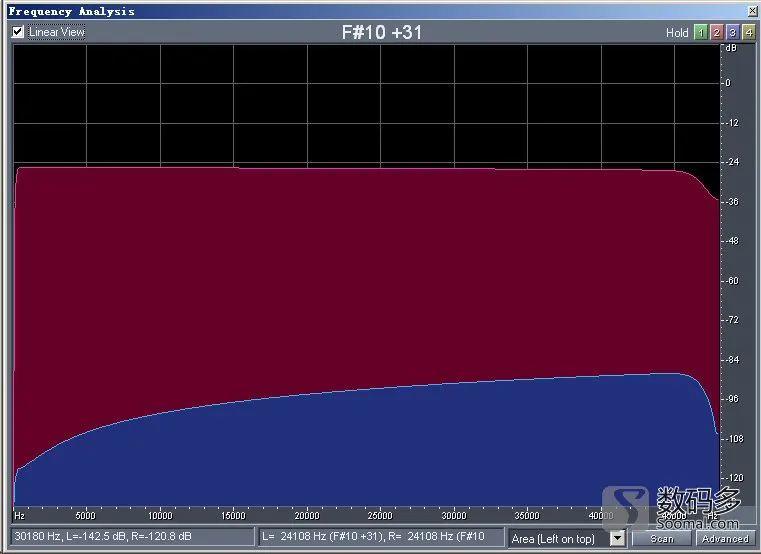Click the -96 dB scale label
The height and width of the screenshot is (554, 761).
pos(732,399)
